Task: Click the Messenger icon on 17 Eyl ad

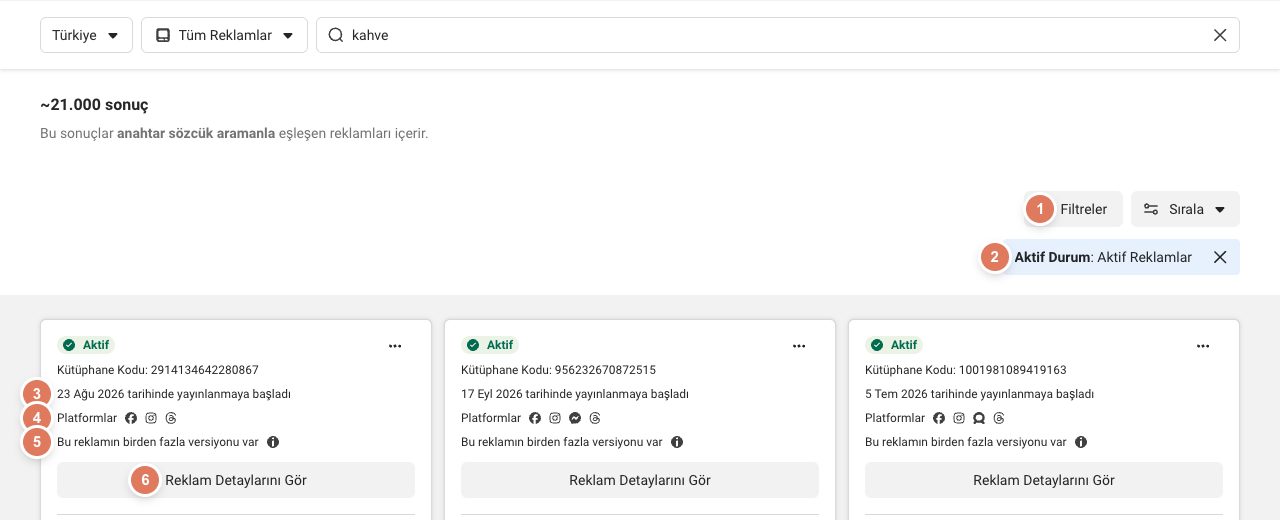Action: tap(575, 418)
